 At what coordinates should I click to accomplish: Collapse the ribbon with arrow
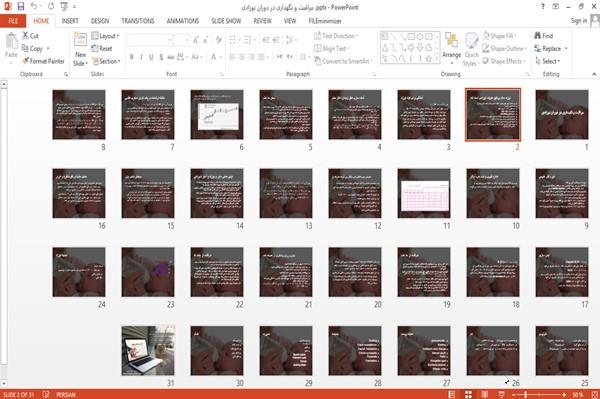pyautogui.click(x=594, y=74)
